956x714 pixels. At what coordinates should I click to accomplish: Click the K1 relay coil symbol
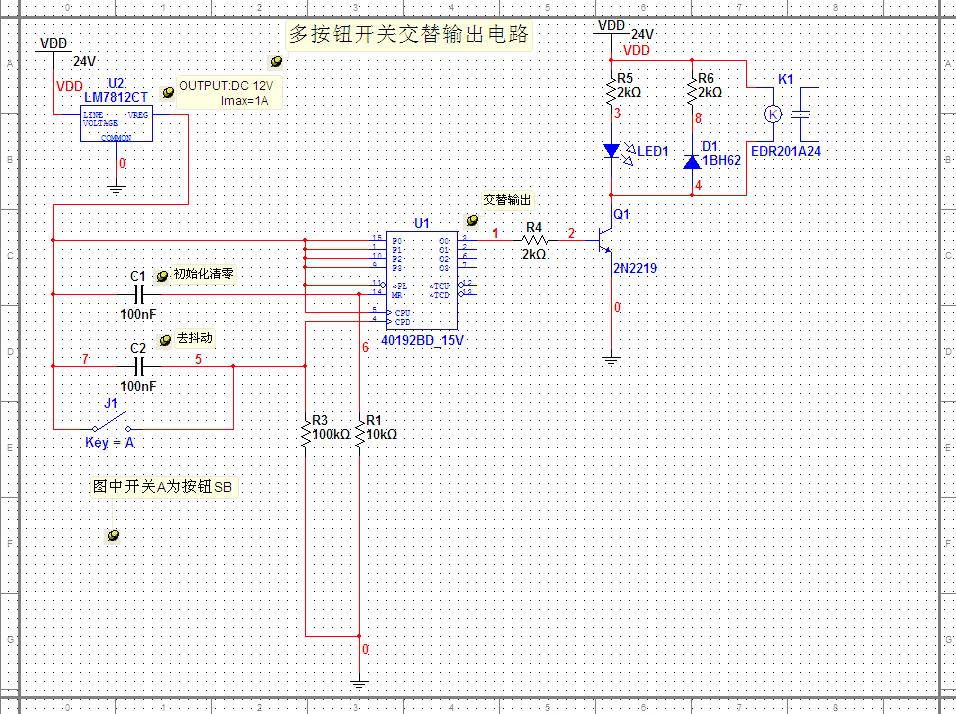pyautogui.click(x=772, y=113)
